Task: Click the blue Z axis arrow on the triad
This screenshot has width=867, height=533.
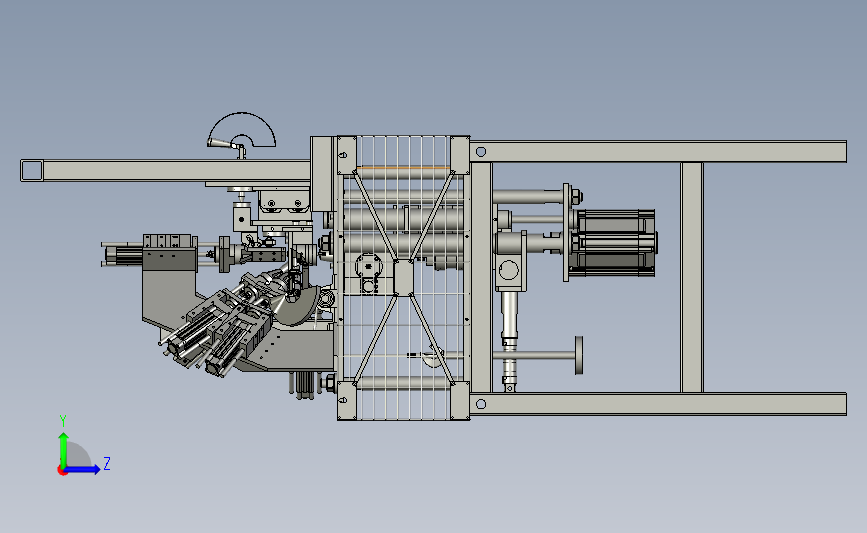Action: [83, 469]
